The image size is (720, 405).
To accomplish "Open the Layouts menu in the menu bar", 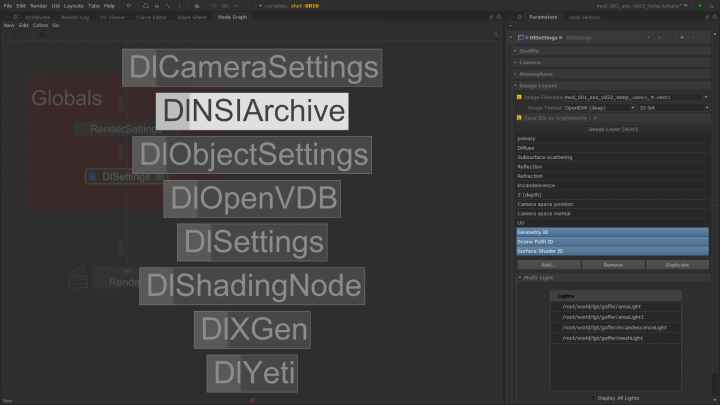I will pyautogui.click(x=74, y=5).
